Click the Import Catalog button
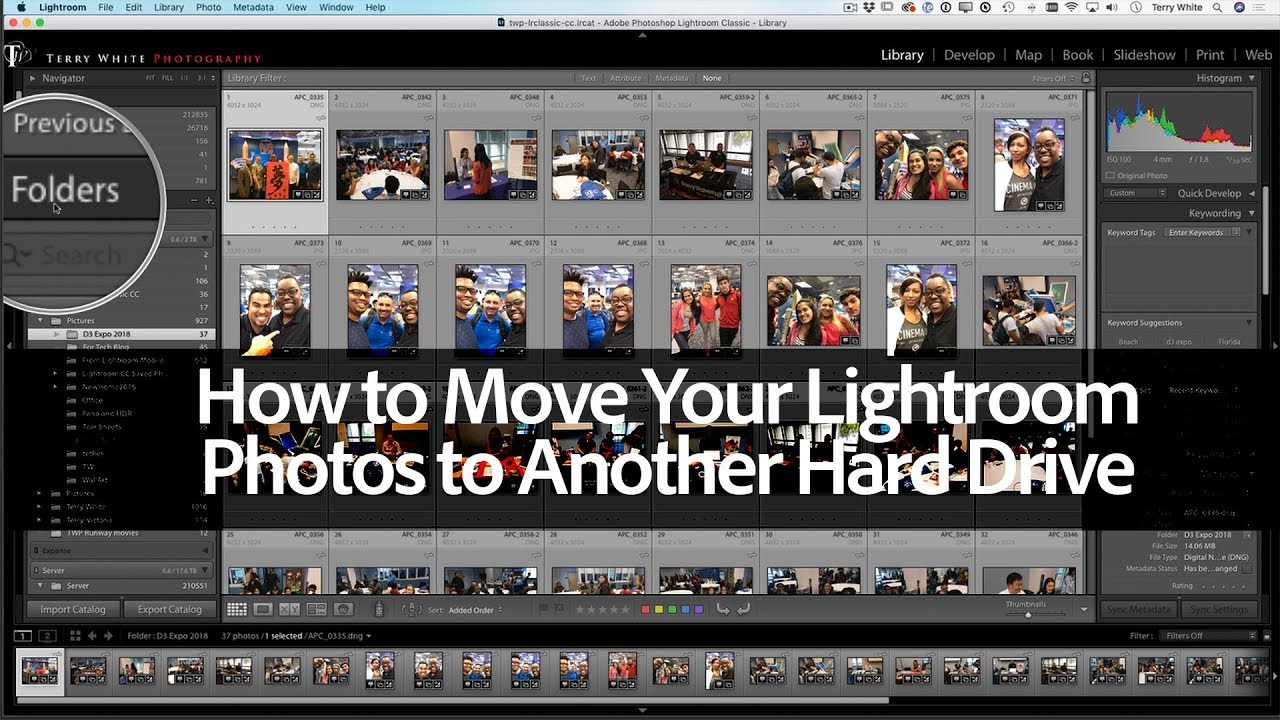This screenshot has height=720, width=1280. click(x=73, y=609)
